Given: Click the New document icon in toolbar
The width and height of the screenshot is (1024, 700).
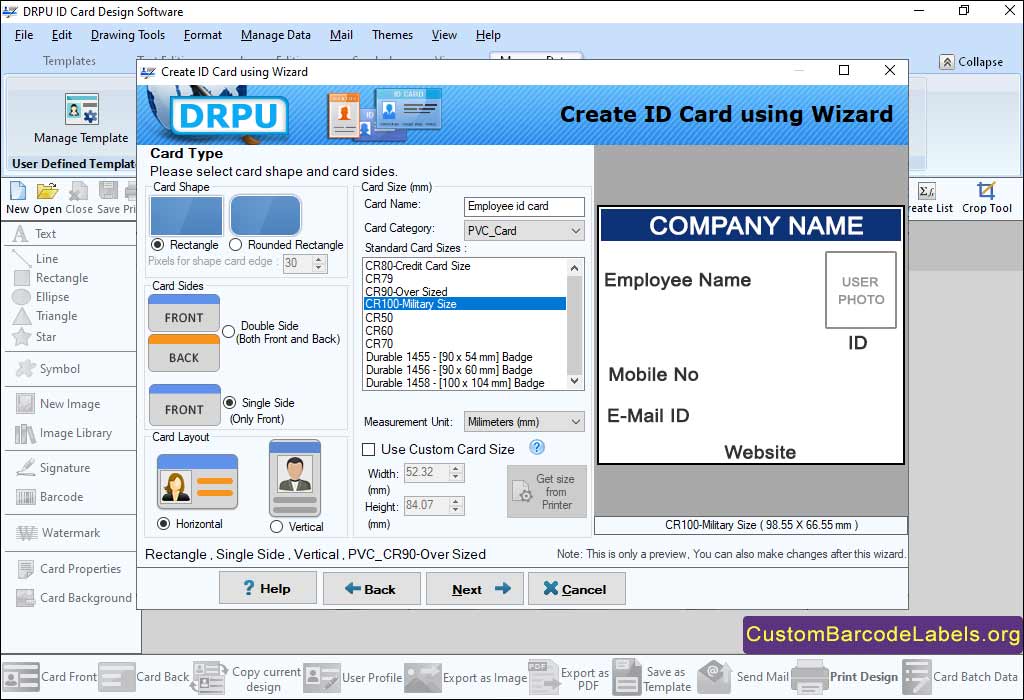Looking at the screenshot, I should coord(18,191).
